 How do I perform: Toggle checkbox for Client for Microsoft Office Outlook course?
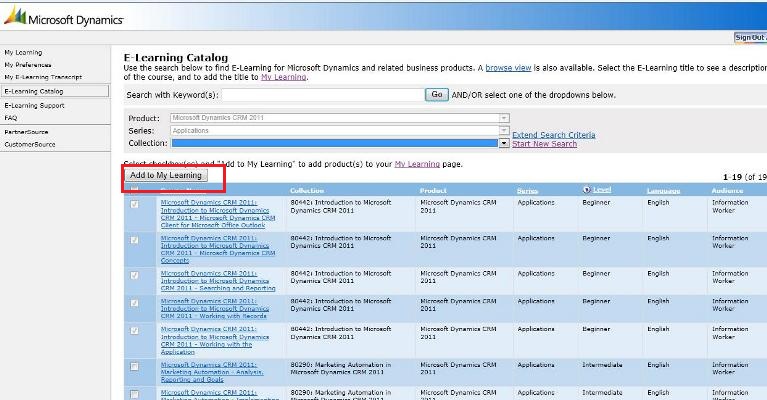(x=134, y=204)
